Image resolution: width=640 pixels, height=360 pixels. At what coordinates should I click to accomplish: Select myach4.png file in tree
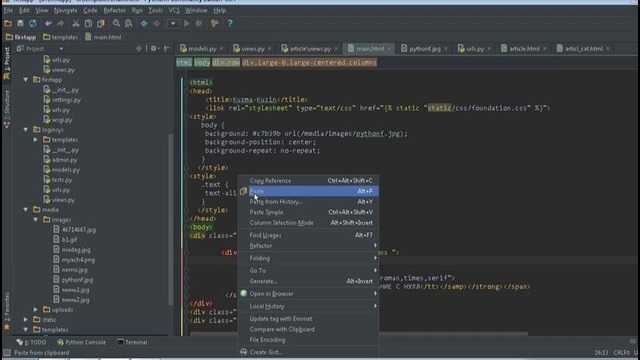tap(78, 260)
